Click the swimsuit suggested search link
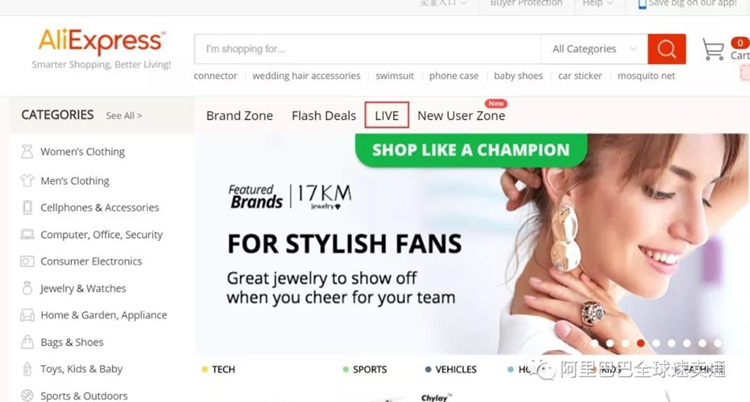The height and width of the screenshot is (402, 750). [395, 76]
